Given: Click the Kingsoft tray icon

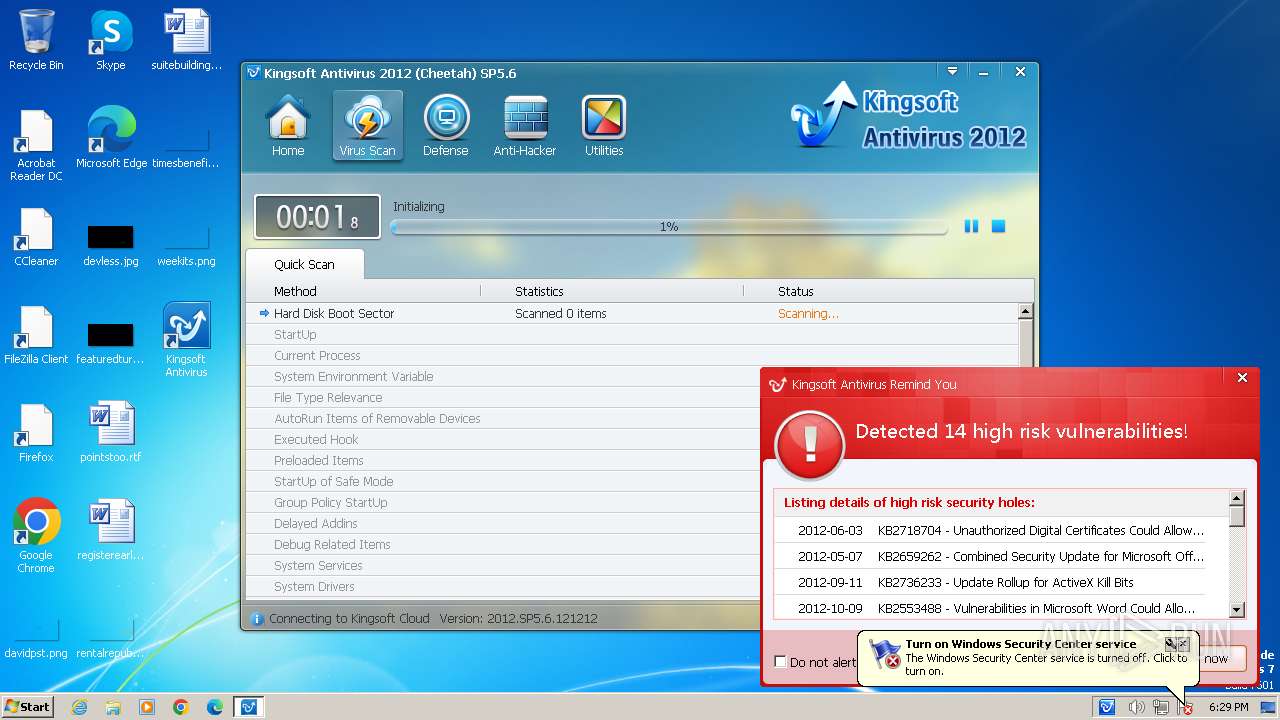Looking at the screenshot, I should [1107, 707].
